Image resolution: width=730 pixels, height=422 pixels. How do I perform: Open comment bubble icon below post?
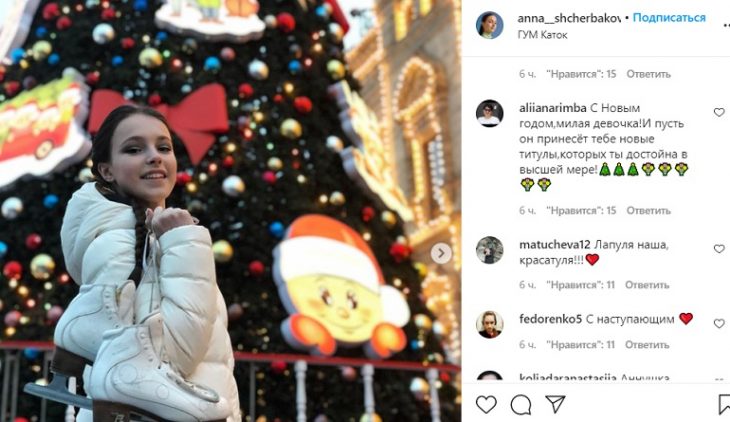click(x=520, y=404)
